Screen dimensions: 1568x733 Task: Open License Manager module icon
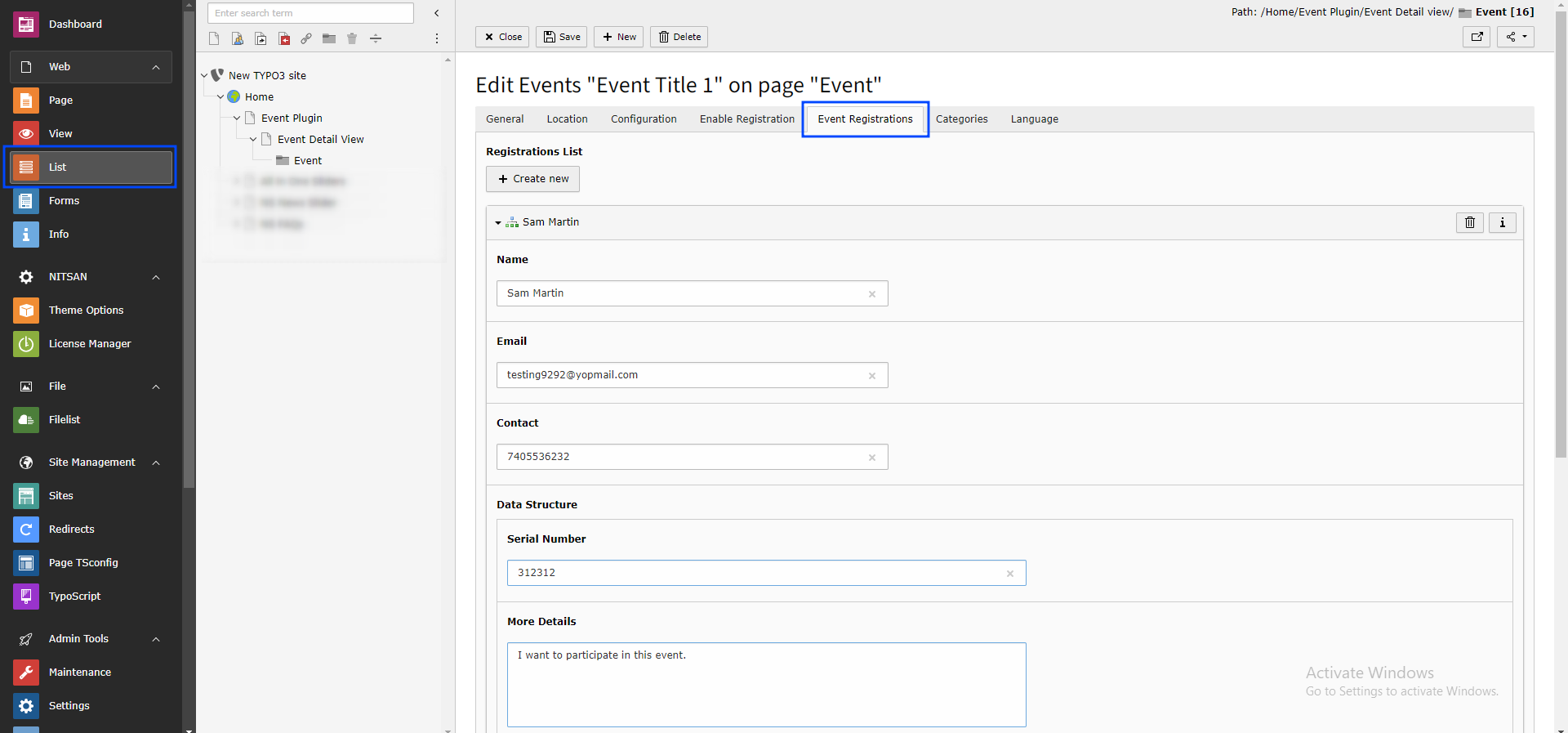(26, 344)
